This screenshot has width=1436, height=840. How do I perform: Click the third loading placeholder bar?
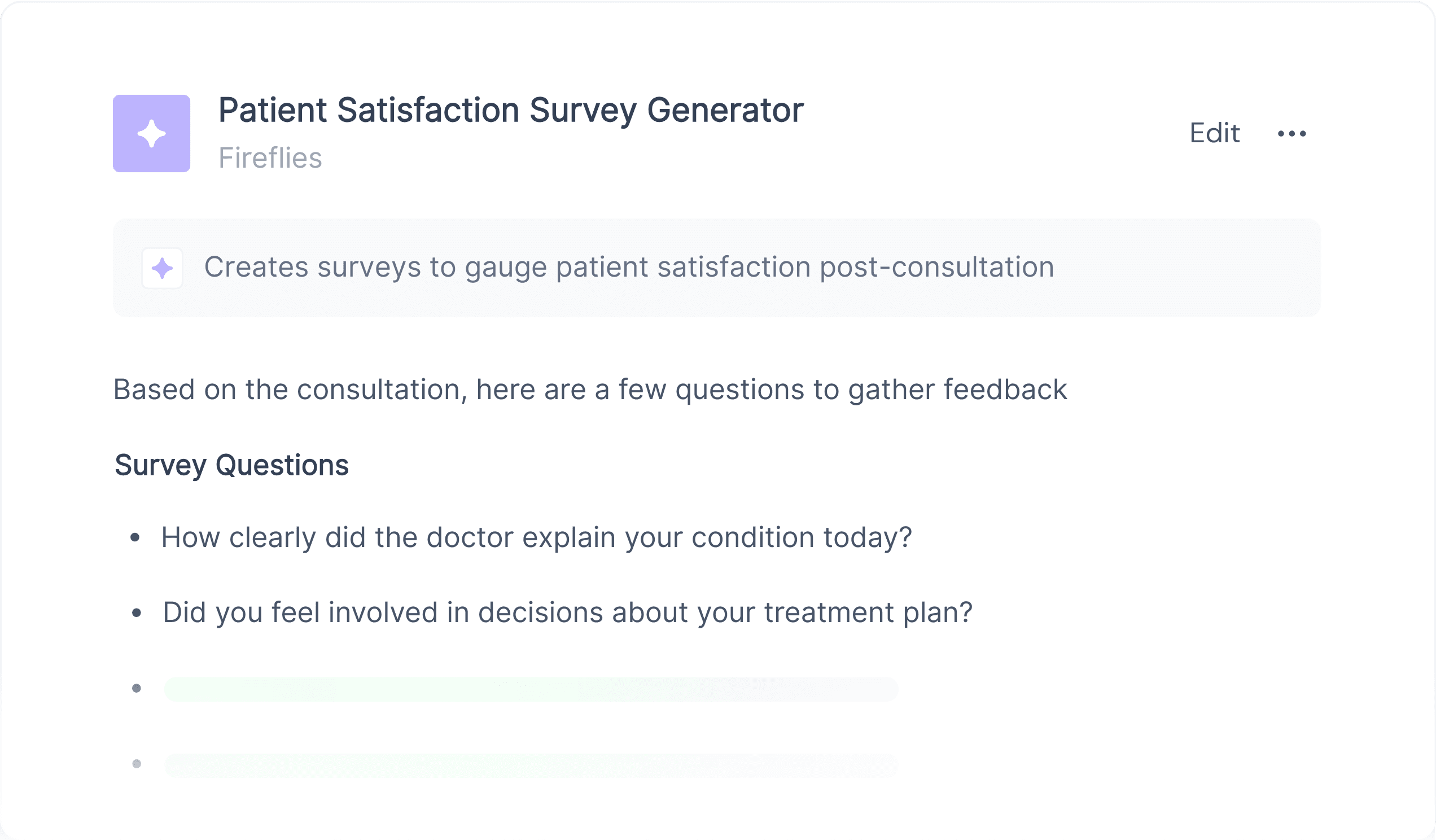click(531, 689)
